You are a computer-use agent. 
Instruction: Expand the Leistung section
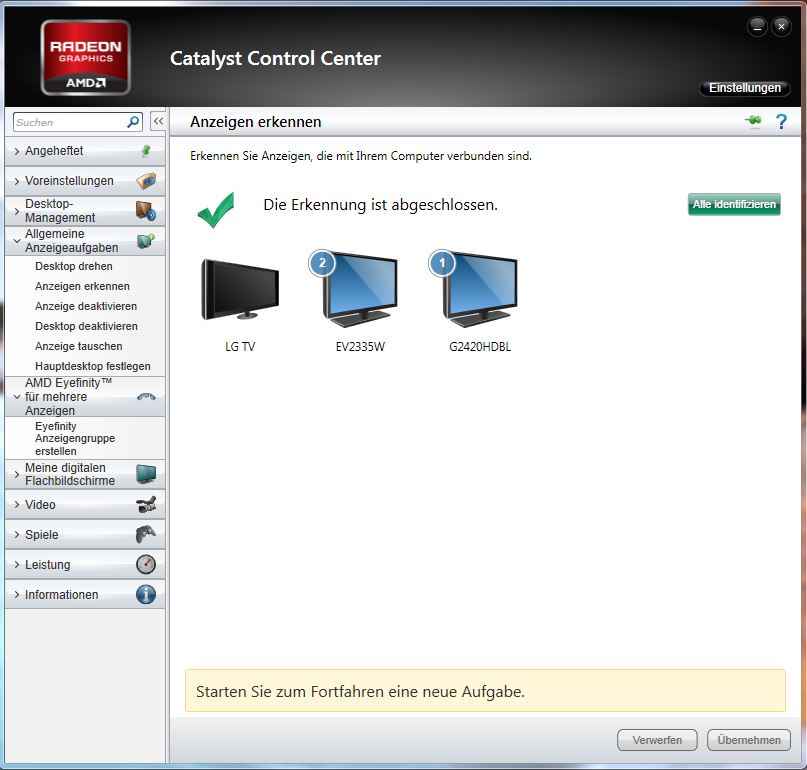17,565
